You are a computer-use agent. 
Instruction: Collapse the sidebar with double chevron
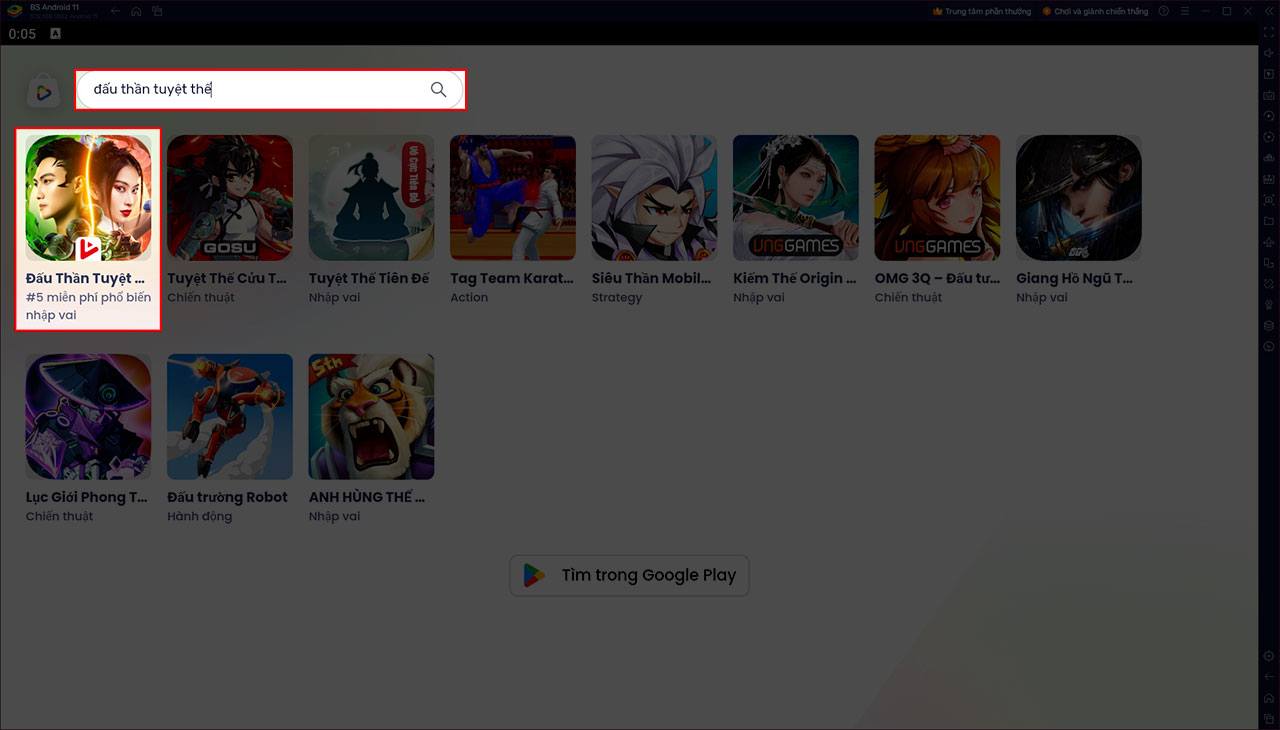click(x=1269, y=11)
